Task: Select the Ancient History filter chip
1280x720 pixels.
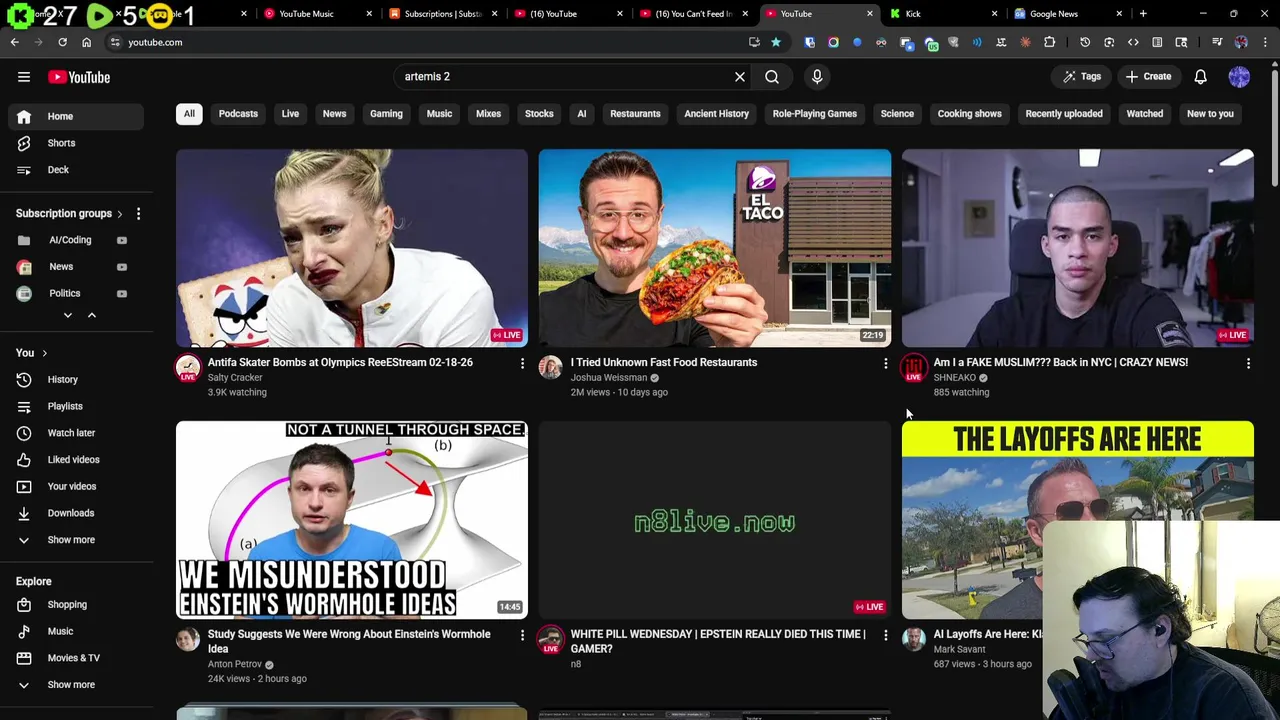Action: point(716,114)
